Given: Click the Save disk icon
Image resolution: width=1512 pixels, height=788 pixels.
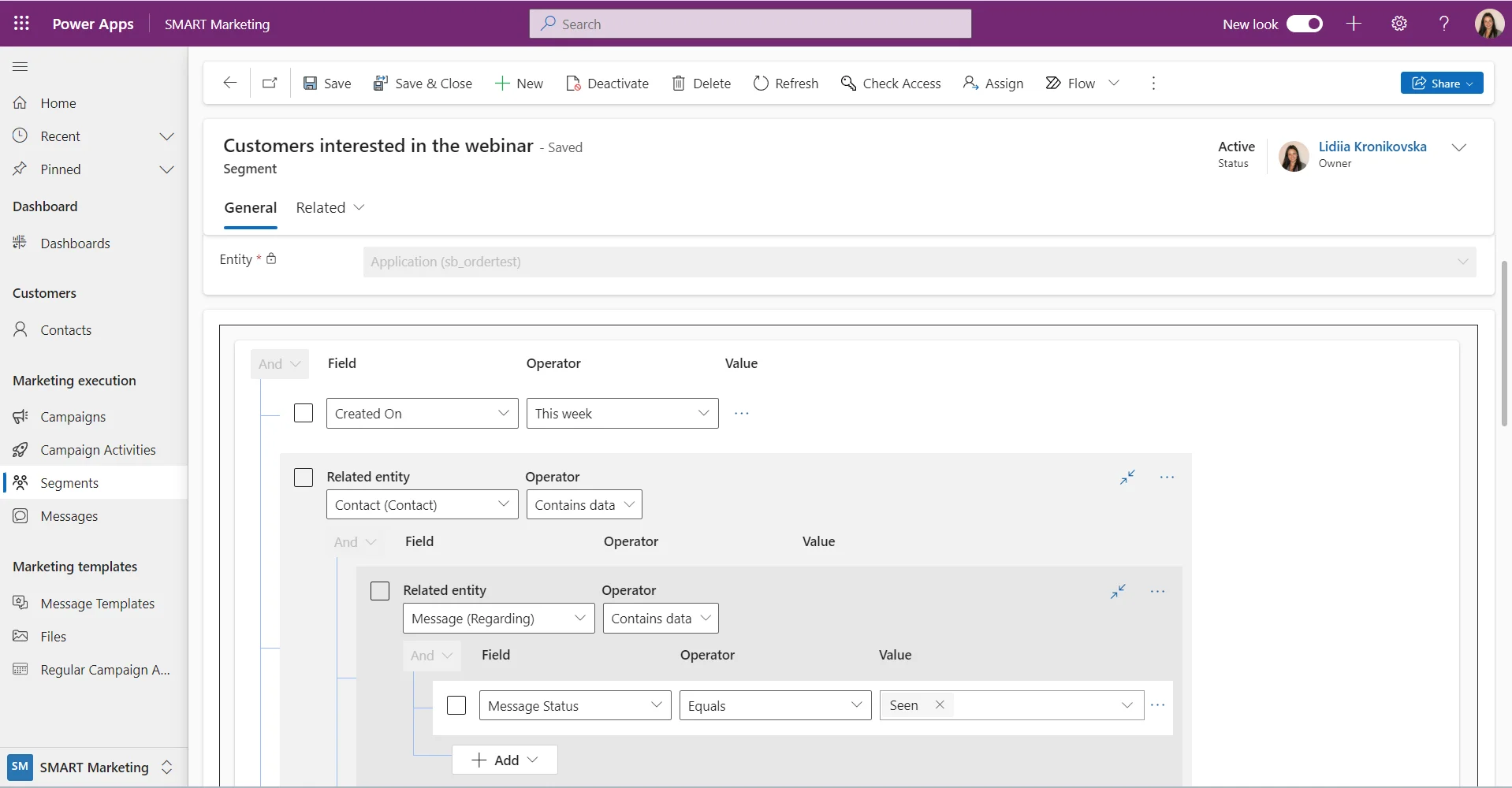Looking at the screenshot, I should pos(311,84).
